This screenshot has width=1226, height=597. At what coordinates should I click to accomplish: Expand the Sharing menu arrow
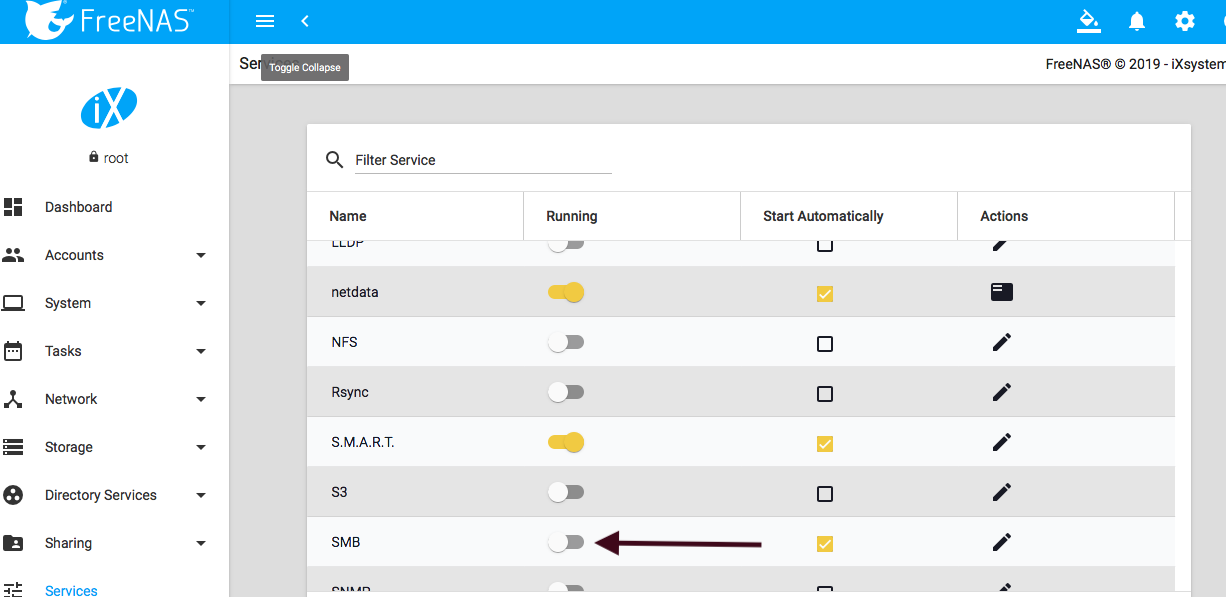tap(201, 544)
